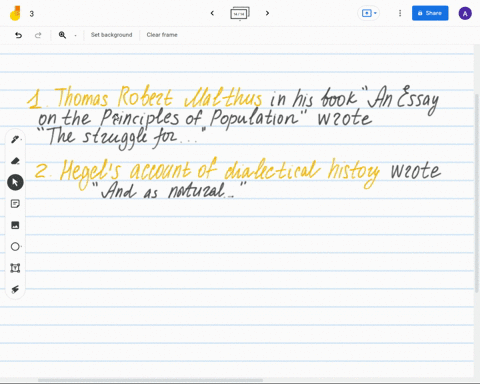
Task: Add a sticky note
Action: pyautogui.click(x=15, y=204)
